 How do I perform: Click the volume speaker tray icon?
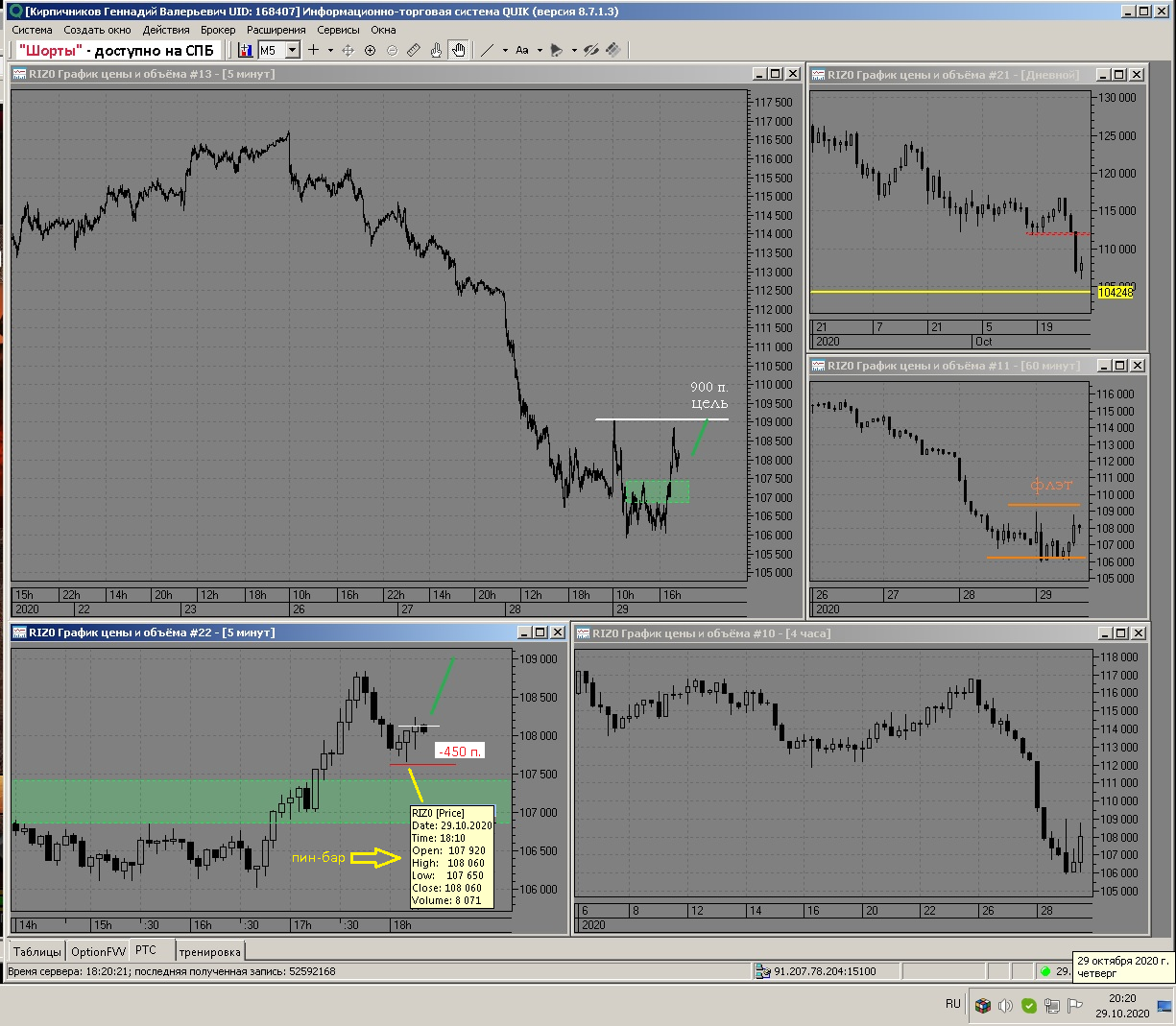pyautogui.click(x=1005, y=1005)
